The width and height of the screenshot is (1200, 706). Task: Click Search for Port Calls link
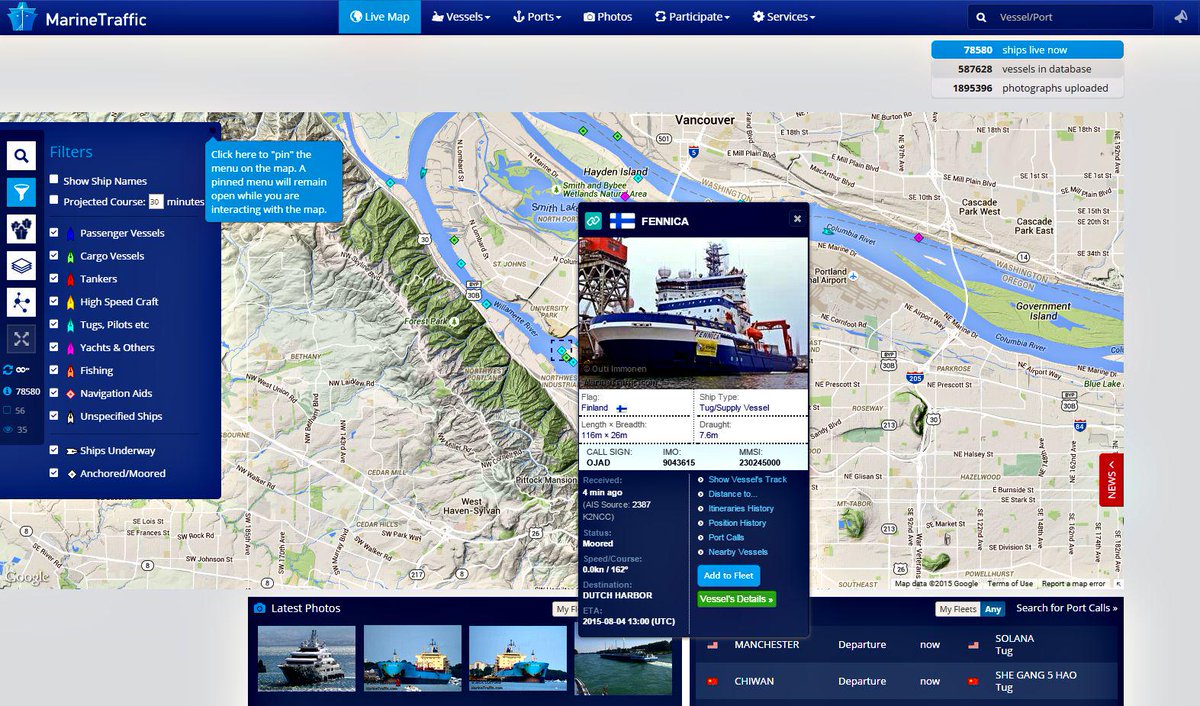(x=1066, y=608)
